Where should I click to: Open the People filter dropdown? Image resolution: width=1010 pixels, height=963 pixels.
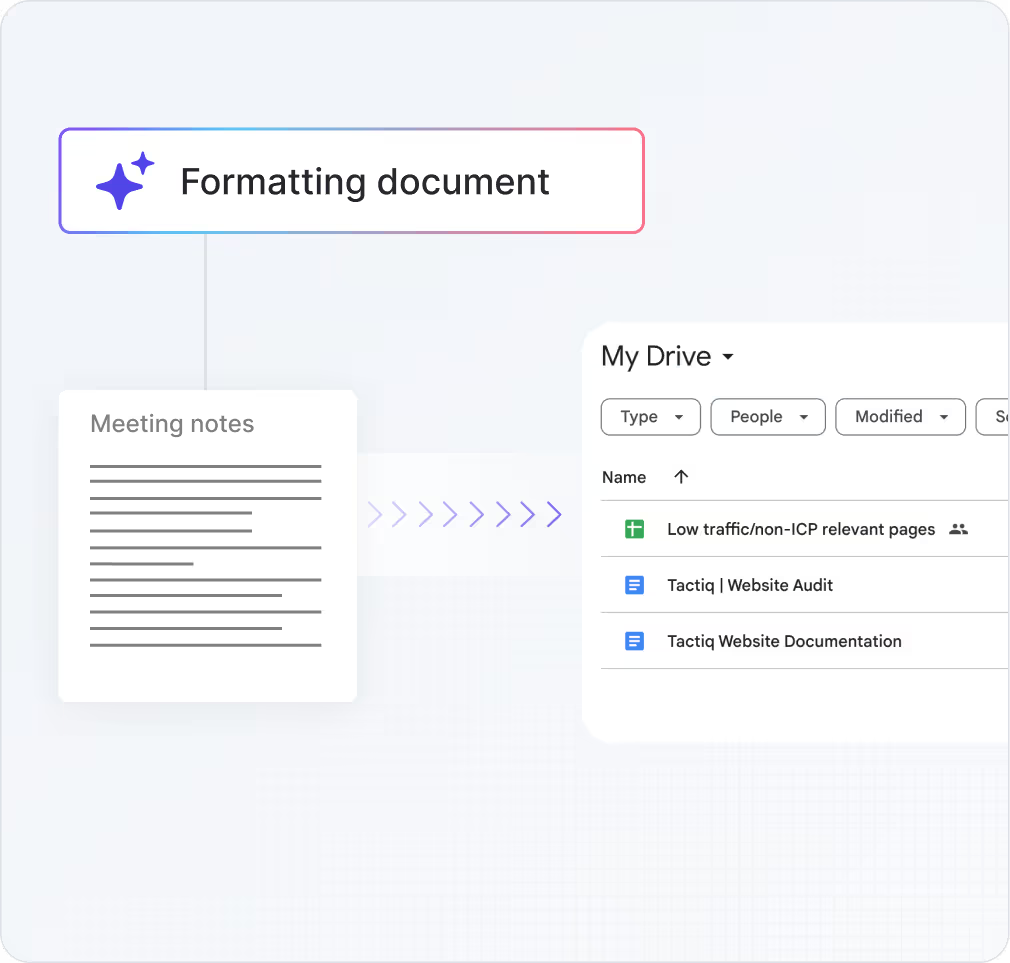tap(768, 417)
